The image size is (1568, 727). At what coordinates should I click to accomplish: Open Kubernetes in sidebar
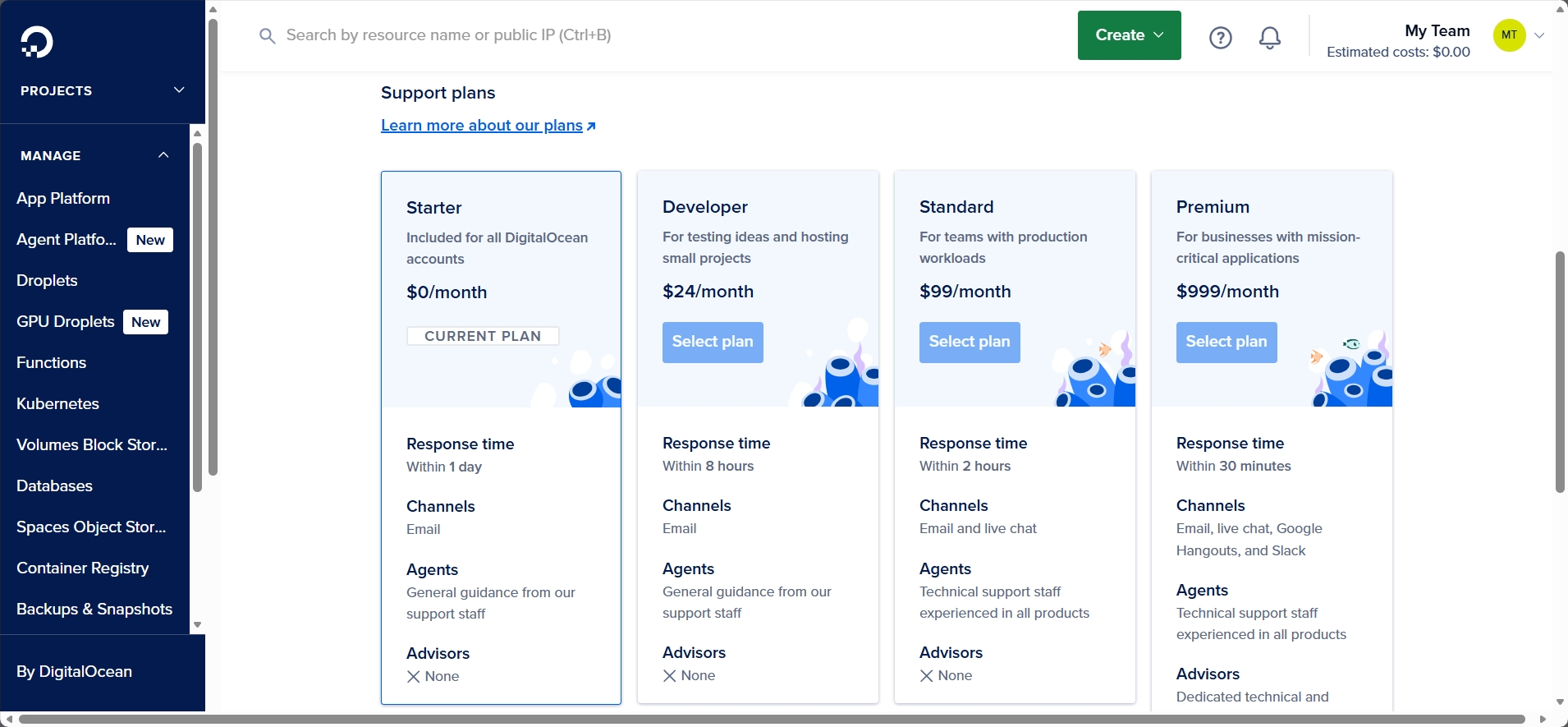57,403
